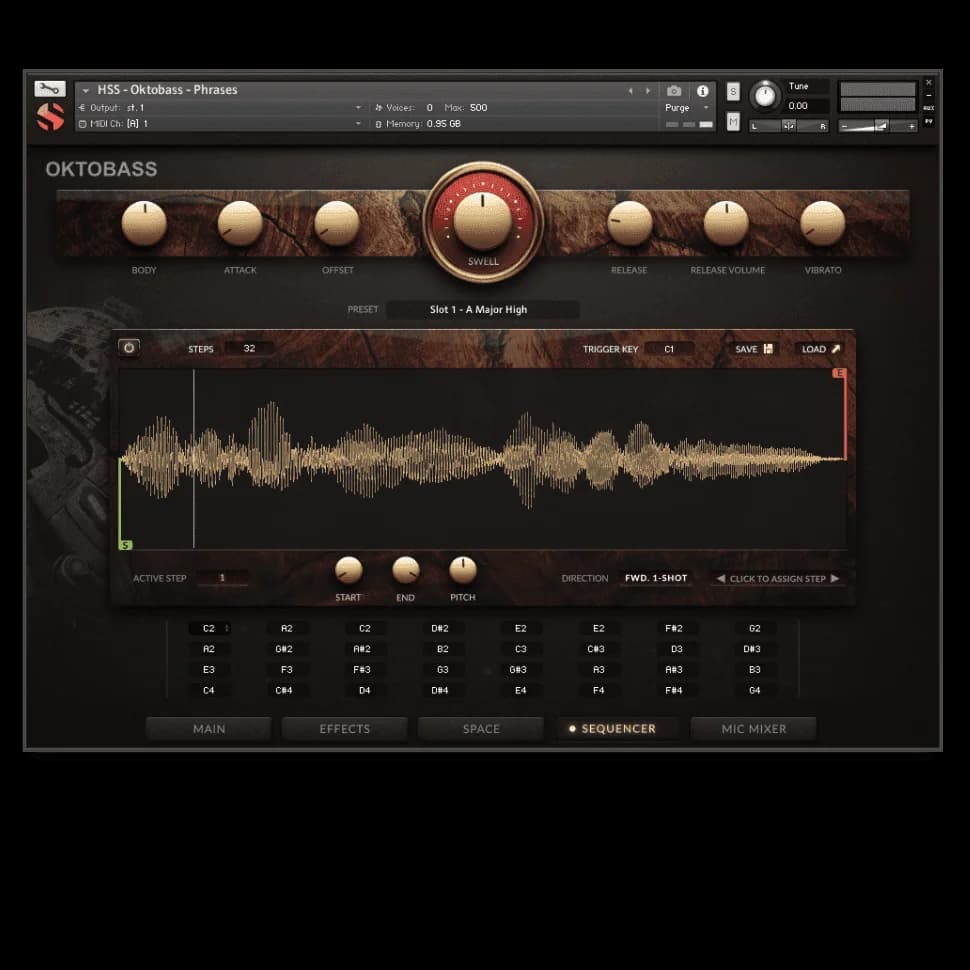Click the instrument info icon
The height and width of the screenshot is (970, 970).
coord(703,91)
